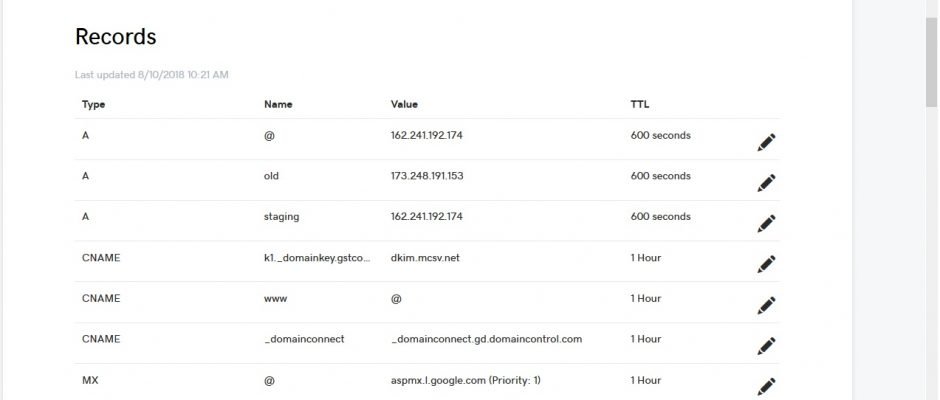Viewport: 940px width, 400px height.
Task: Select the 162.241.192.174 value of @ record
Action: pyautogui.click(x=427, y=136)
